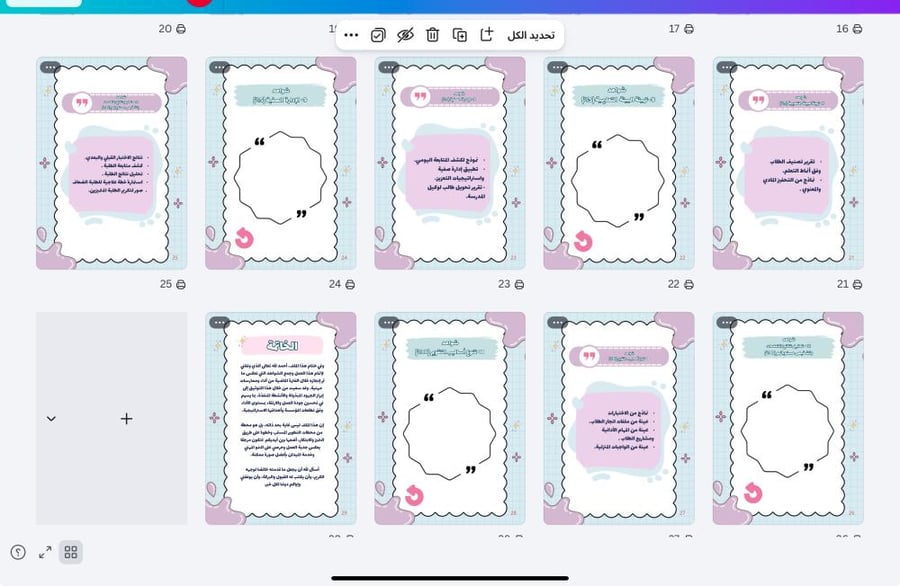Select the page 25 thumbnail
This screenshot has height=586, width=900.
pos(111,163)
